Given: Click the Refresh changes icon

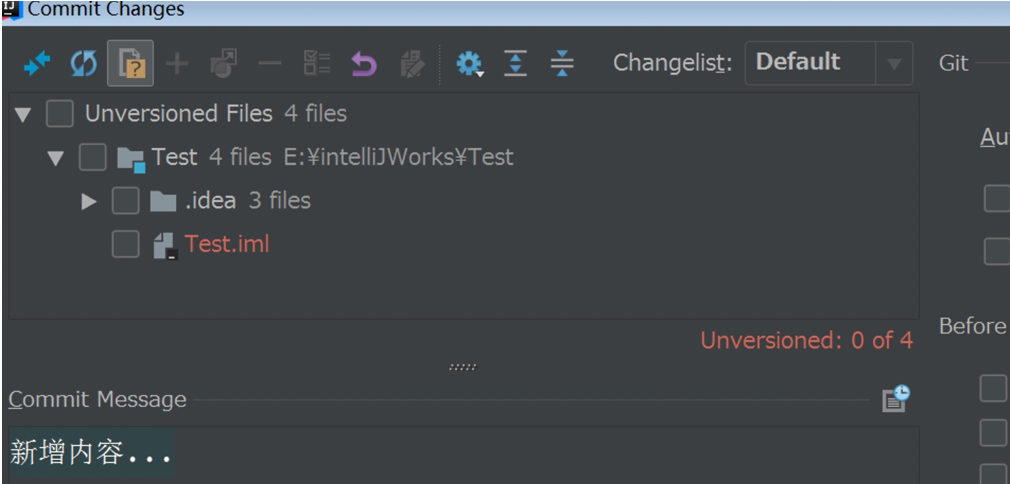Looking at the screenshot, I should (x=84, y=63).
